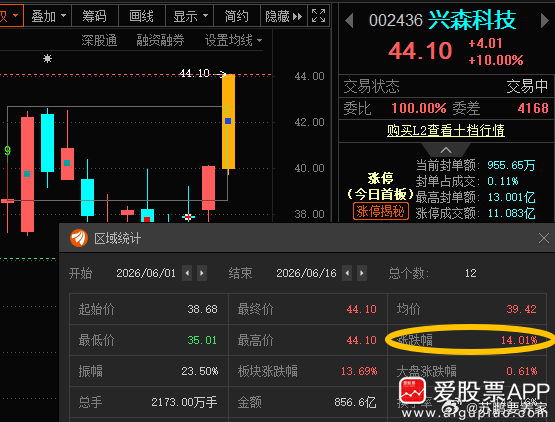Click the 区域统计 dialog logo icon

tap(79, 238)
